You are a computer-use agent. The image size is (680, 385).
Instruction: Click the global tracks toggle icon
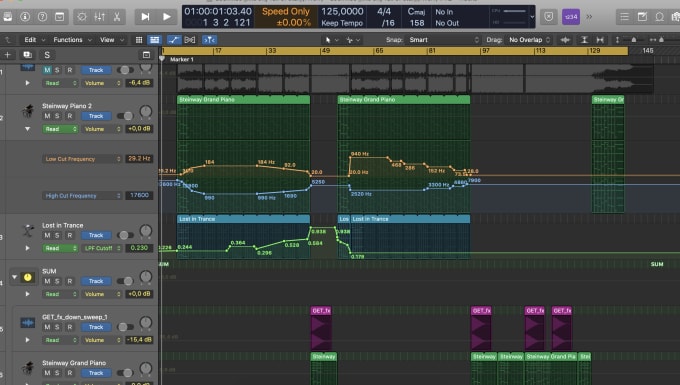pos(146,55)
